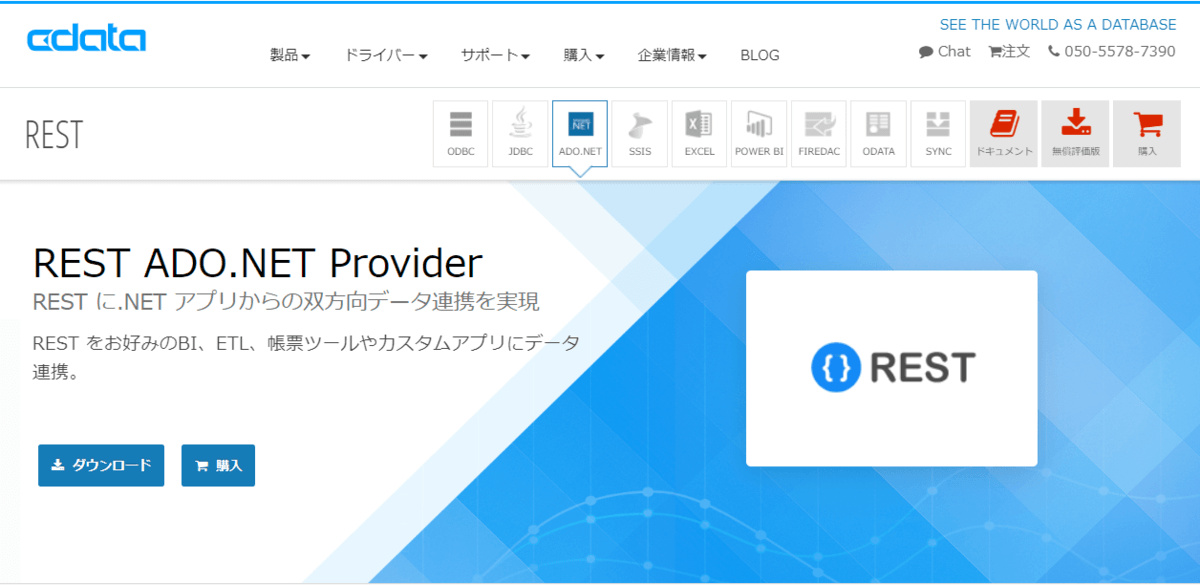Image resolution: width=1200 pixels, height=585 pixels.
Task: Expand the ドライバー menu
Action: (386, 55)
